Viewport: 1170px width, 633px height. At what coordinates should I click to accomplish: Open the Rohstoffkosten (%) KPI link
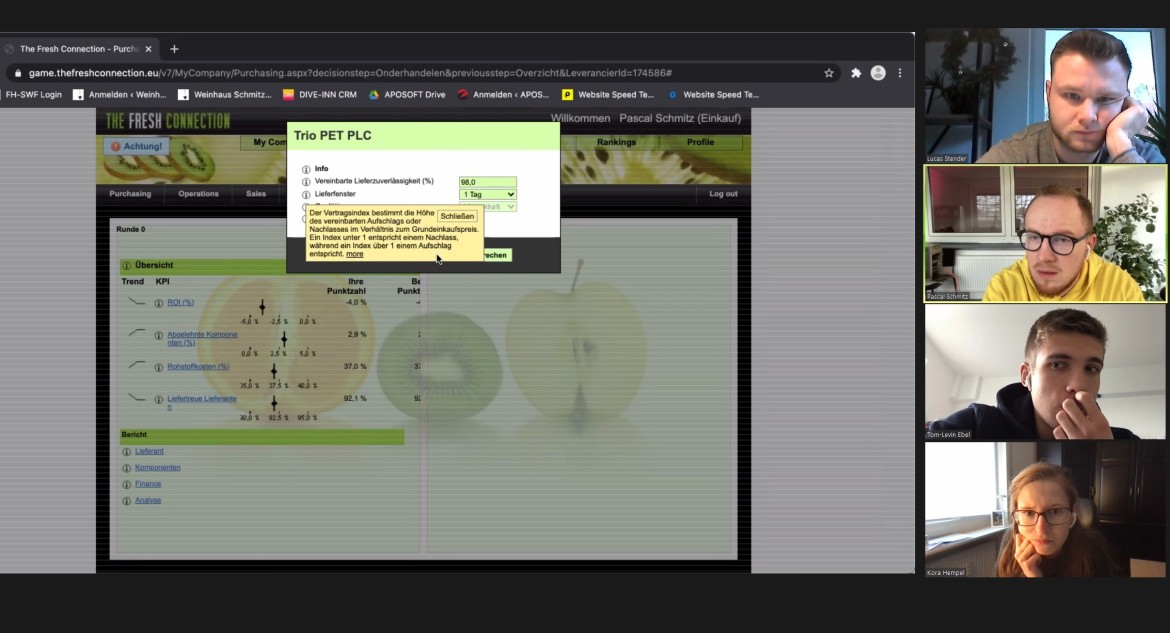click(198, 367)
